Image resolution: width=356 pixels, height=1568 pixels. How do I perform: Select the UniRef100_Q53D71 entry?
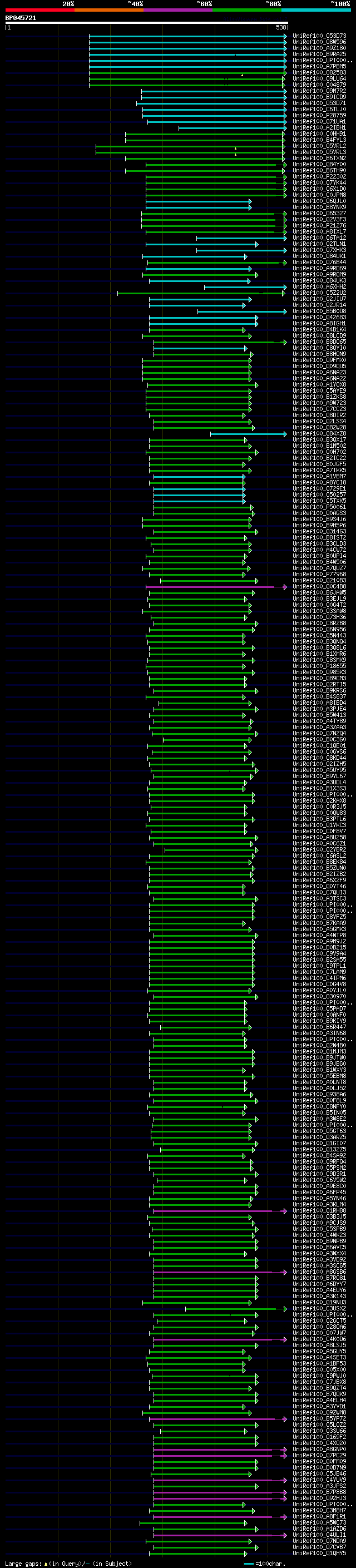pyautogui.click(x=319, y=103)
